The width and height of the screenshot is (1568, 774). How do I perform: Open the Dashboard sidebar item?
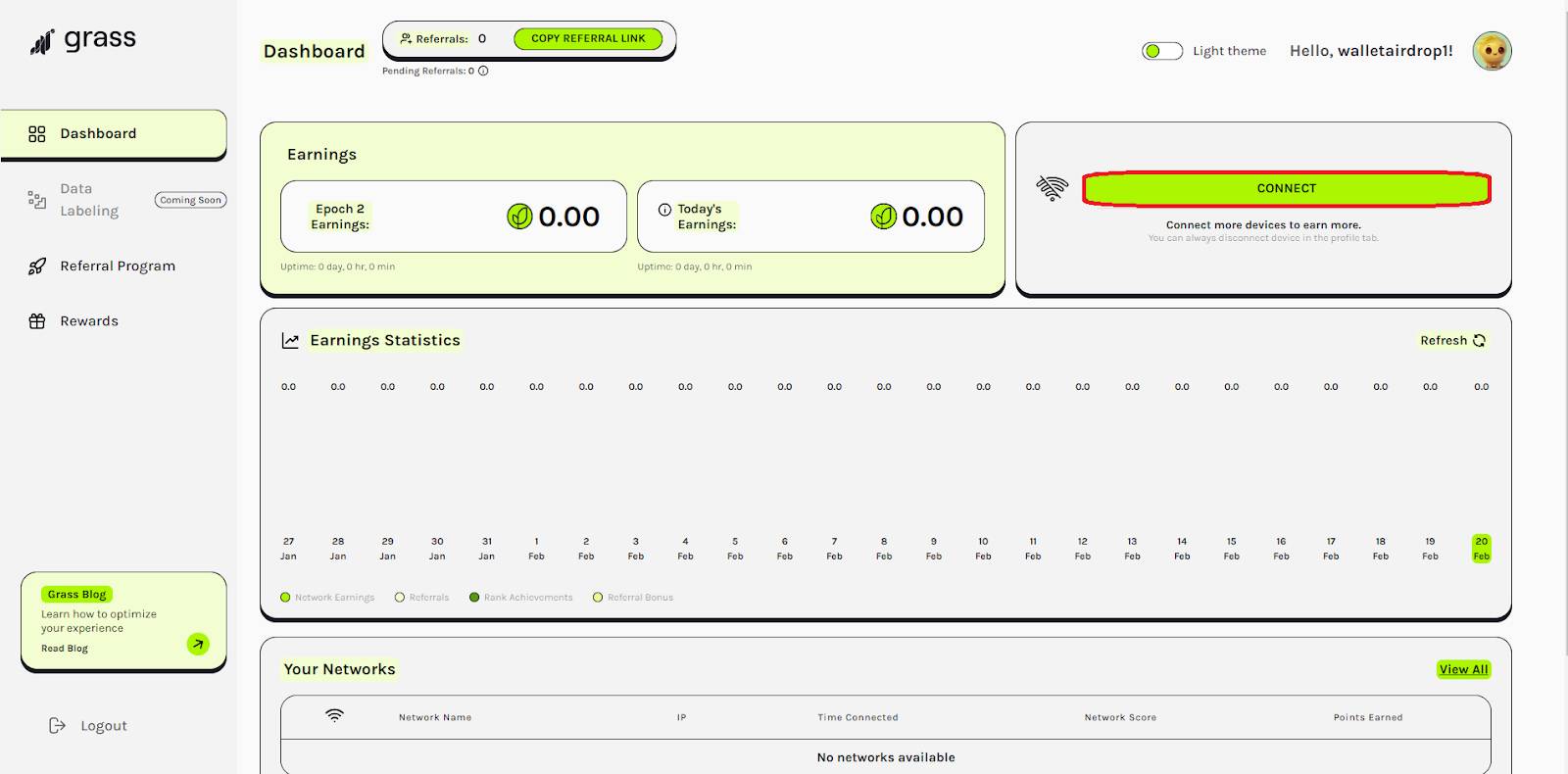[x=114, y=134]
